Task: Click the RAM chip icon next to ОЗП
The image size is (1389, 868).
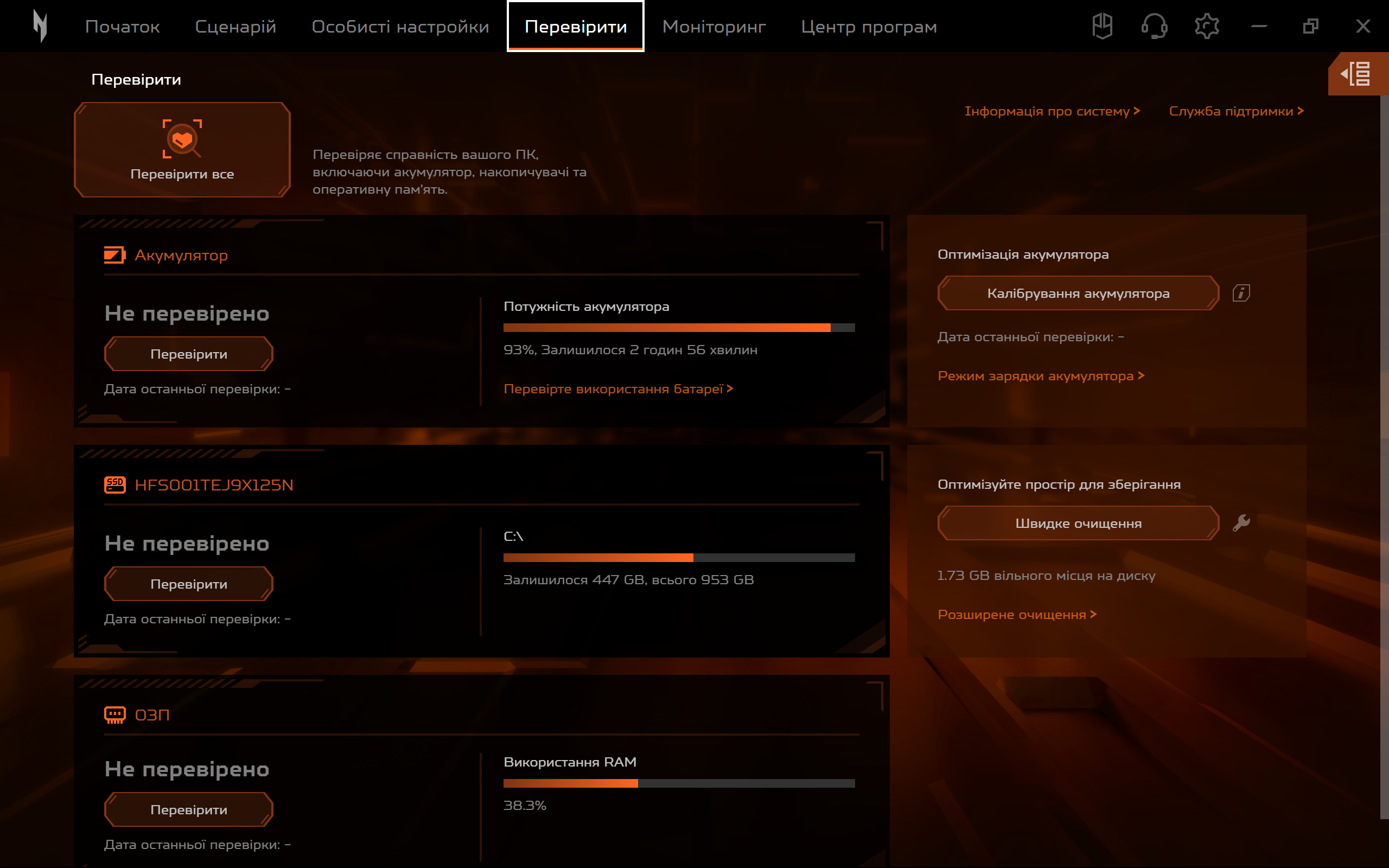Action: [114, 713]
